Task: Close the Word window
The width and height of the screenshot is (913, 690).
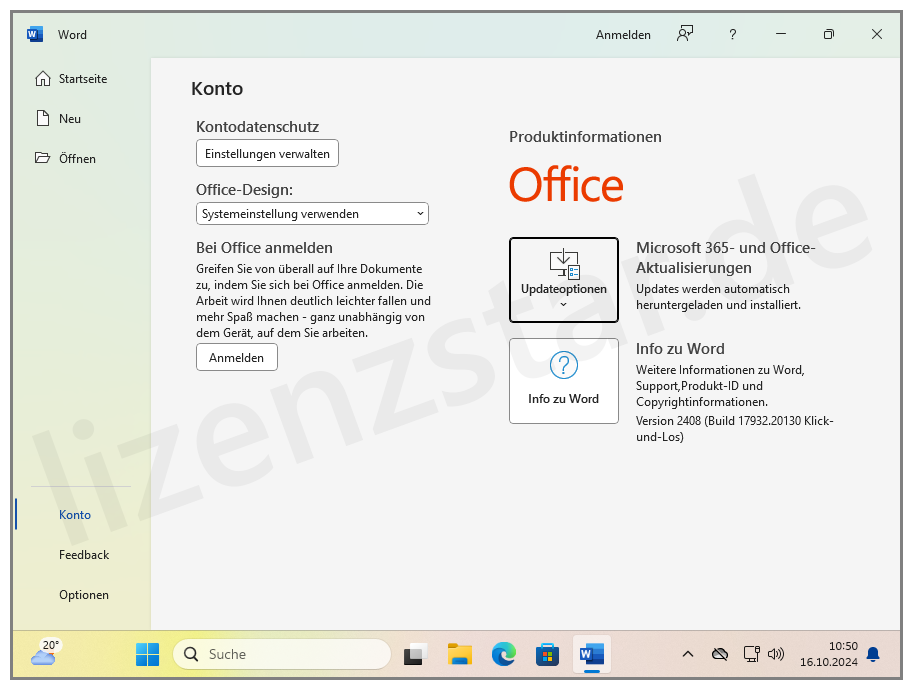Action: pos(877,34)
